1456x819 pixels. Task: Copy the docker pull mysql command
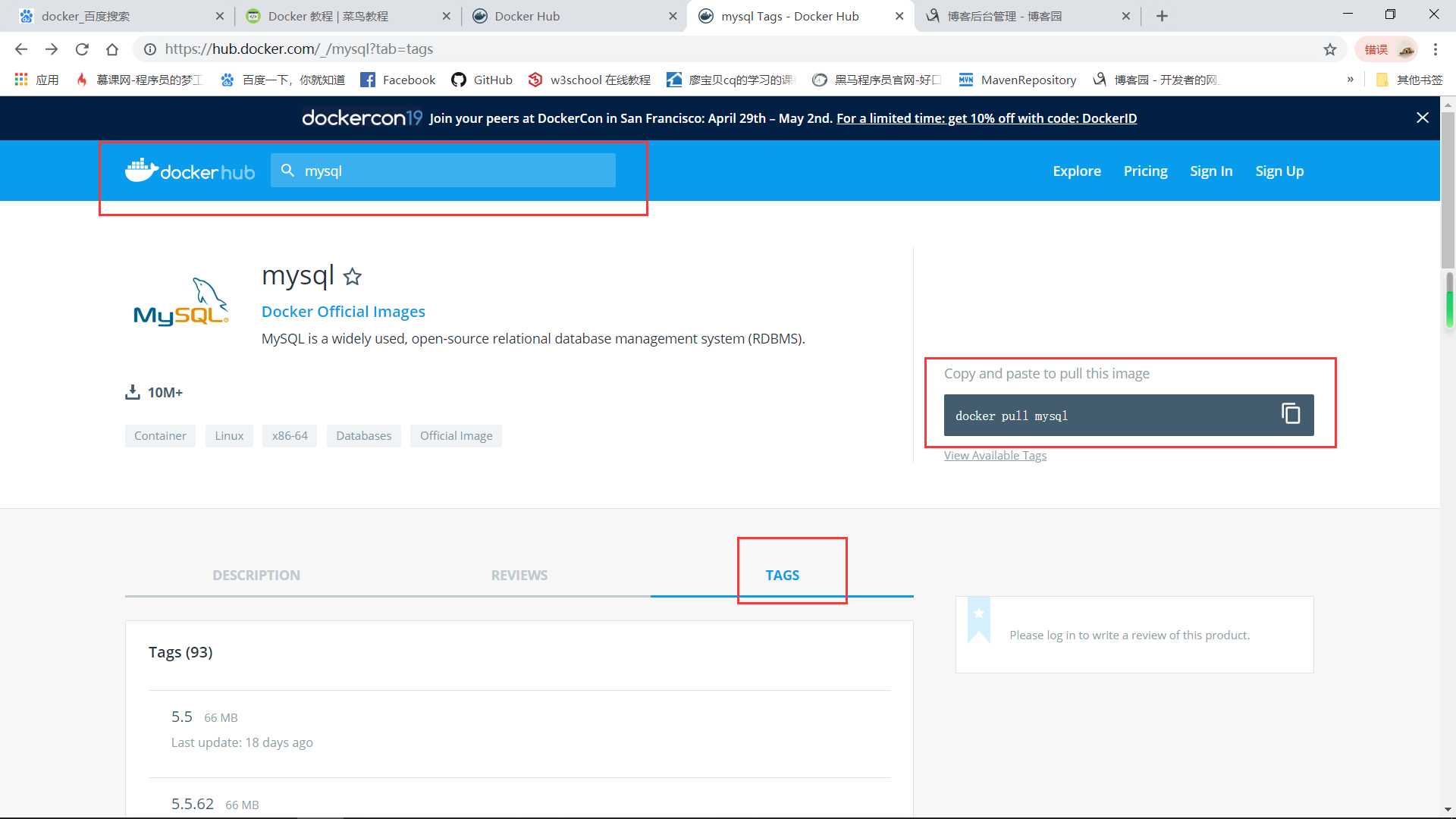pyautogui.click(x=1291, y=414)
